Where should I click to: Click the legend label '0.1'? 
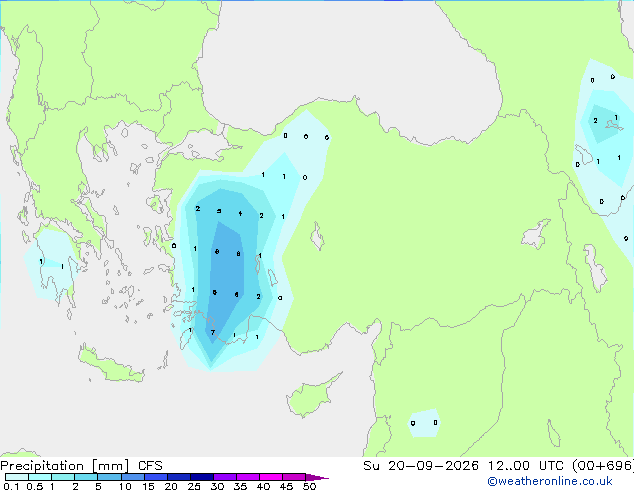coord(11,486)
